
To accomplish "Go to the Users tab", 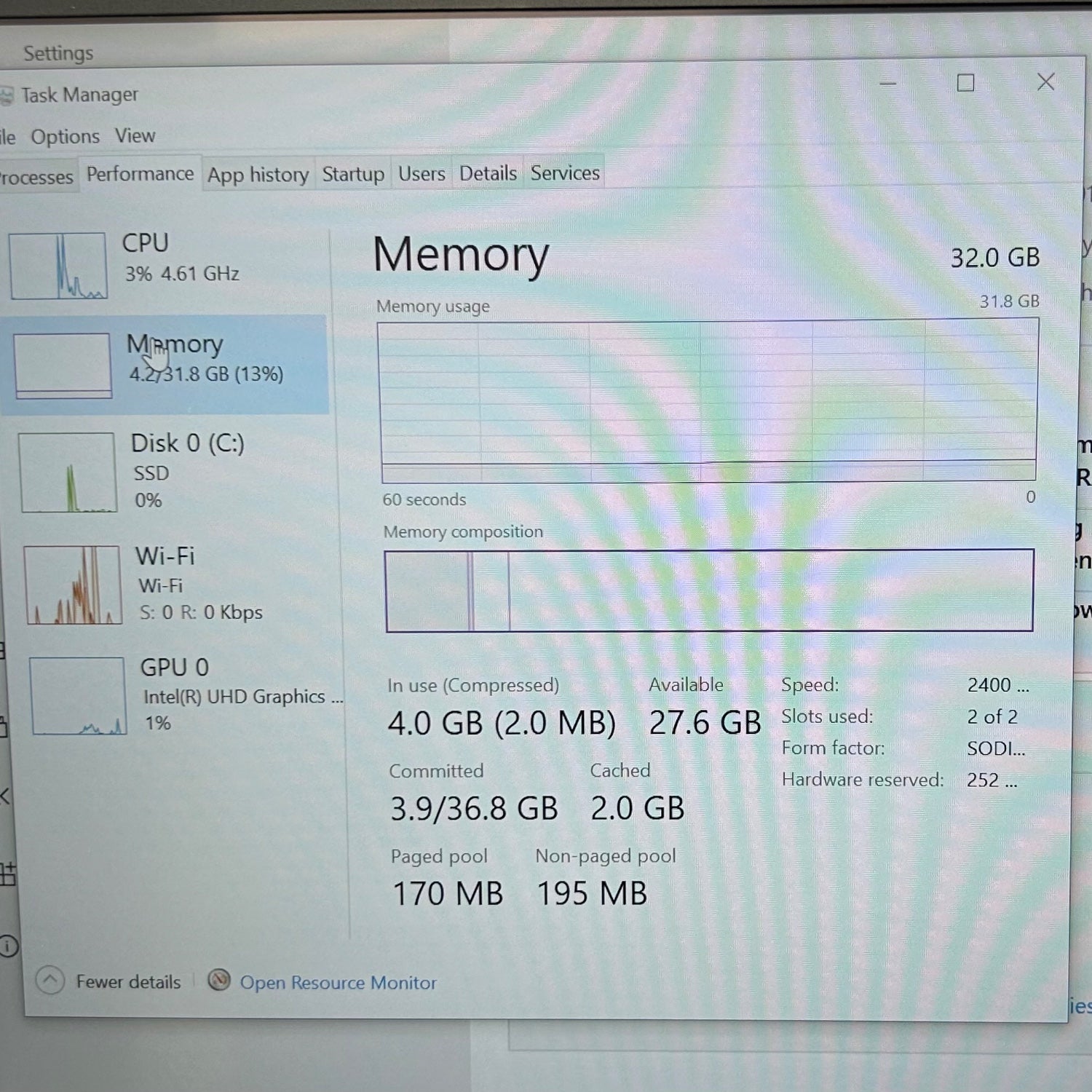I will click(x=422, y=173).
